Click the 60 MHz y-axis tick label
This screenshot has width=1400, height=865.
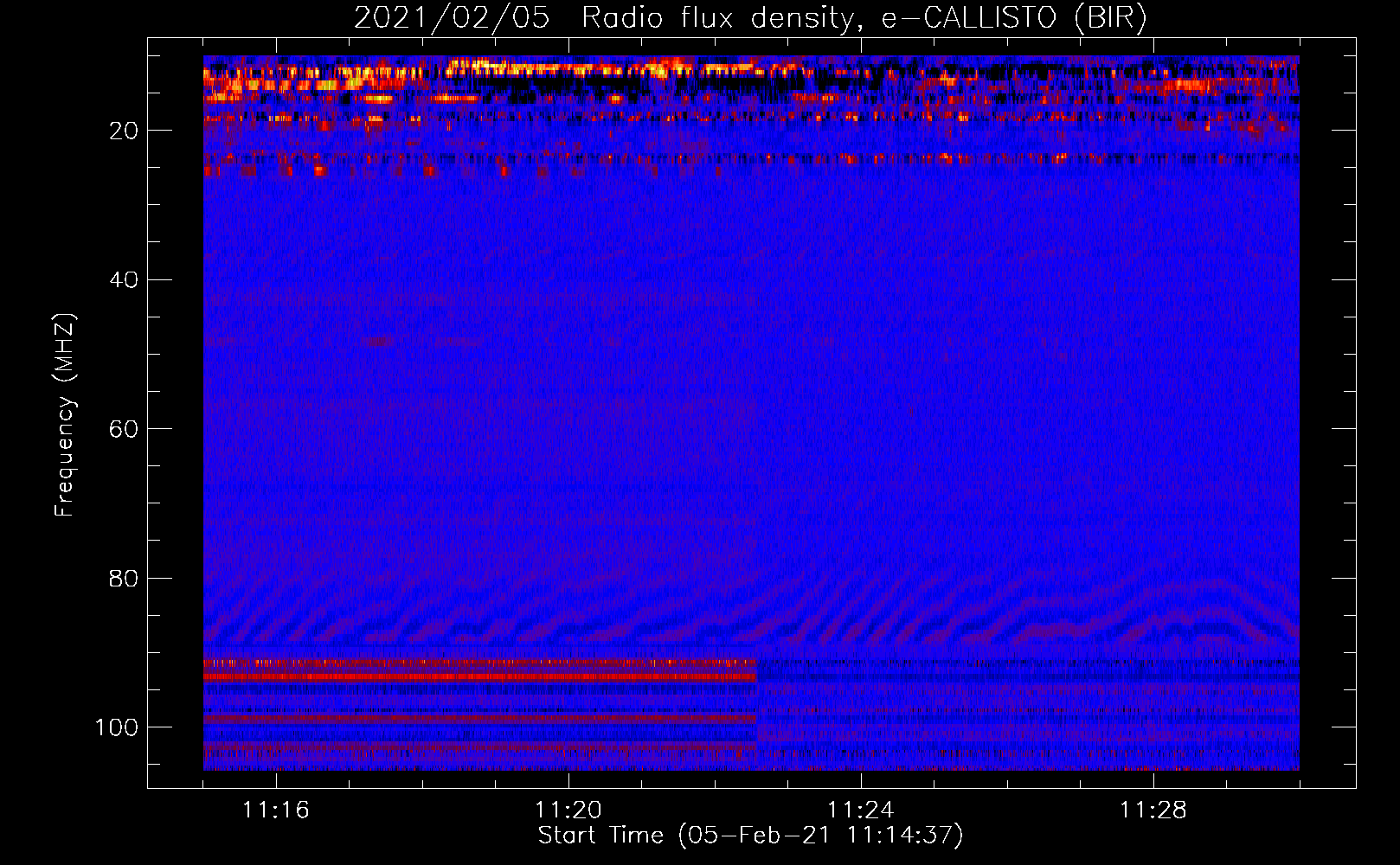[124, 429]
